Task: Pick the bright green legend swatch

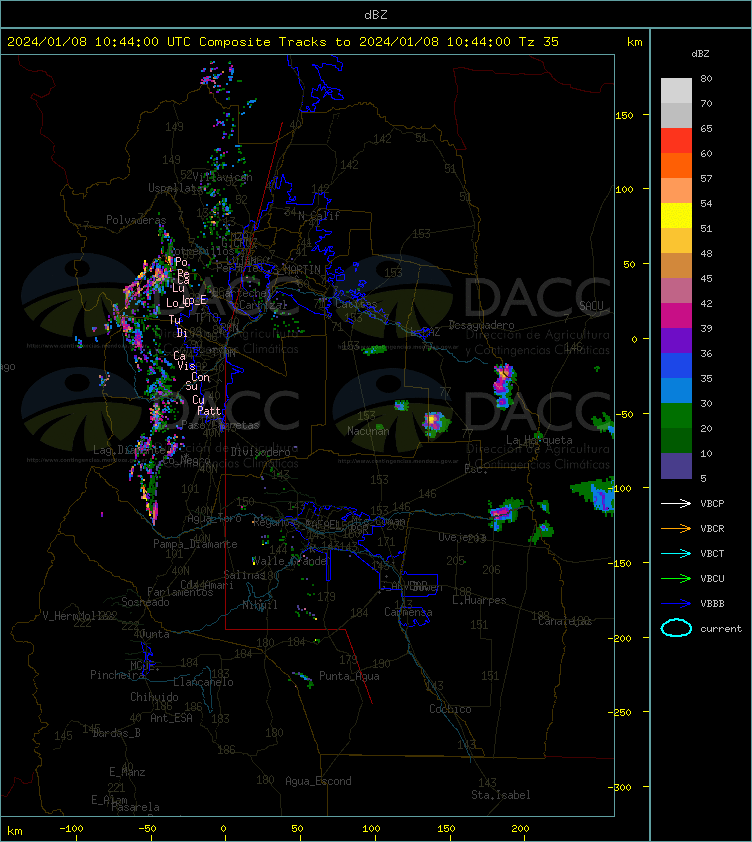Action: click(676, 415)
